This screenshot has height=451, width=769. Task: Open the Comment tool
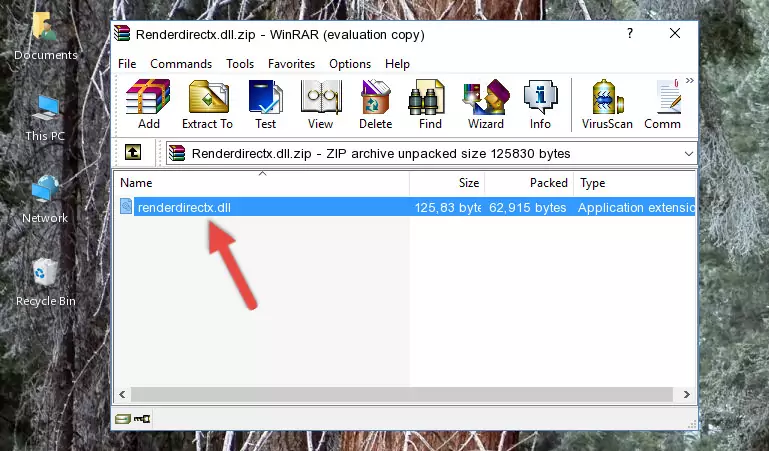pos(663,104)
